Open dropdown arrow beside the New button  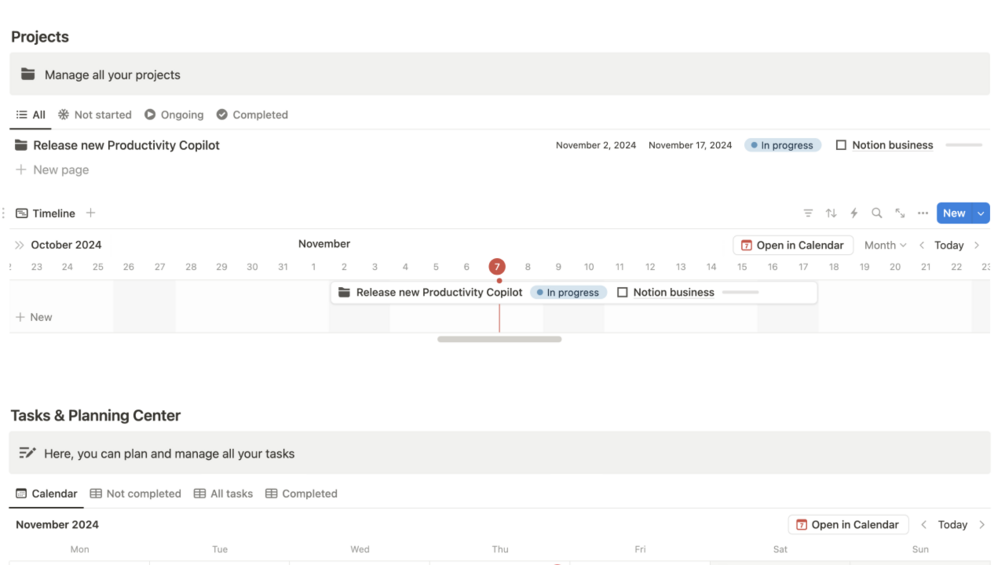[x=981, y=213]
